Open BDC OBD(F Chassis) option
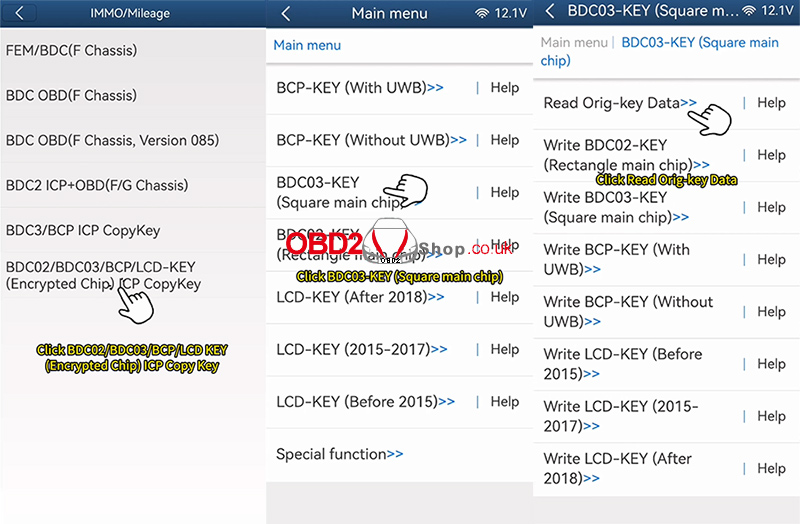 (x=133, y=95)
